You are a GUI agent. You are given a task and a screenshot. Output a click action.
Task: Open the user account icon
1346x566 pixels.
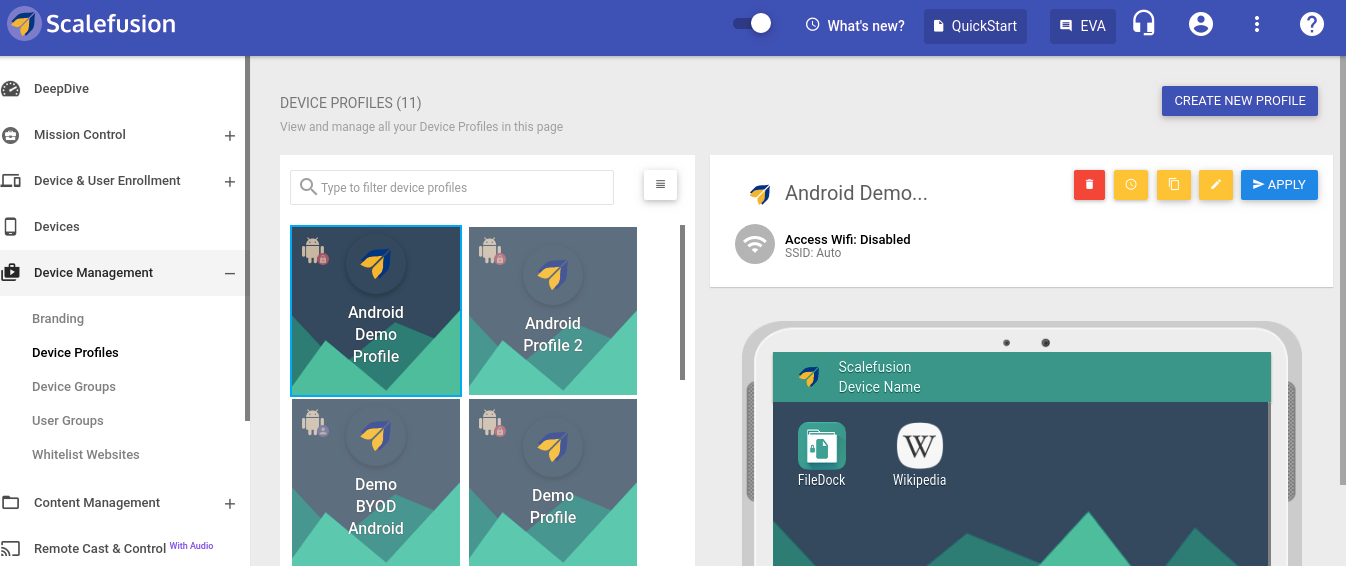coord(1201,25)
